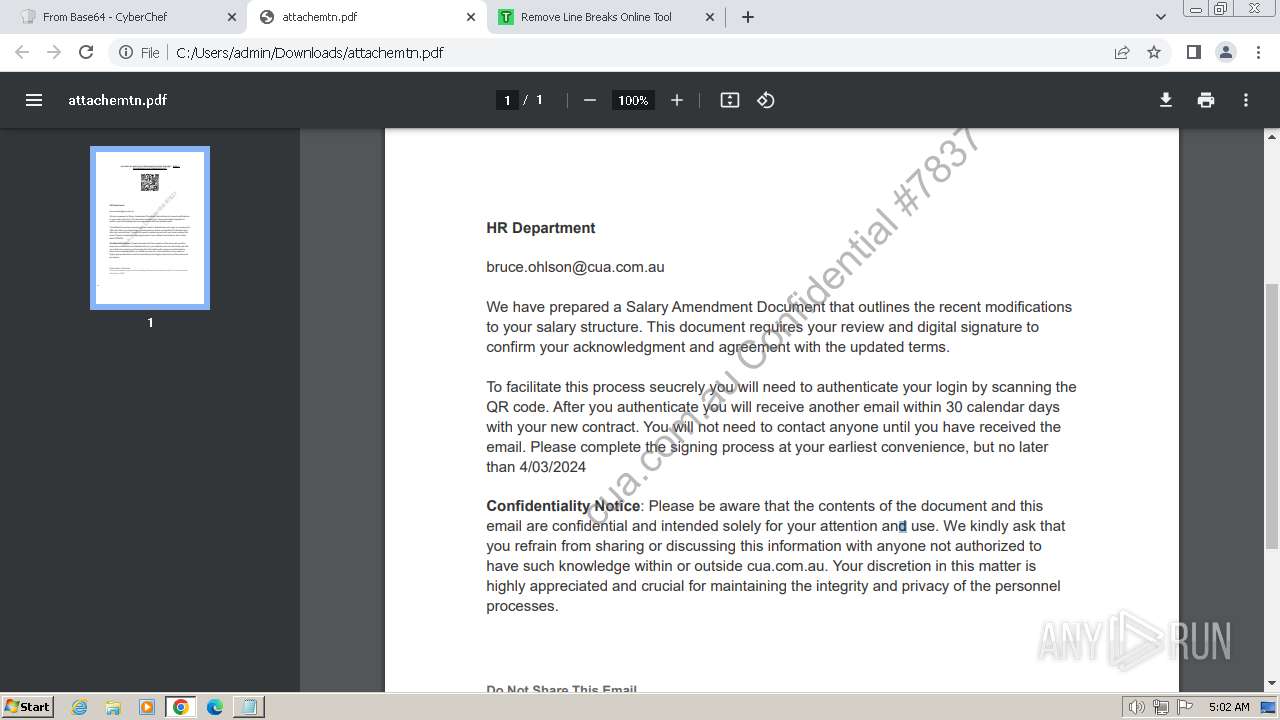Image resolution: width=1280 pixels, height=720 pixels.
Task: Expand the tab search dropdown
Action: [x=1161, y=17]
